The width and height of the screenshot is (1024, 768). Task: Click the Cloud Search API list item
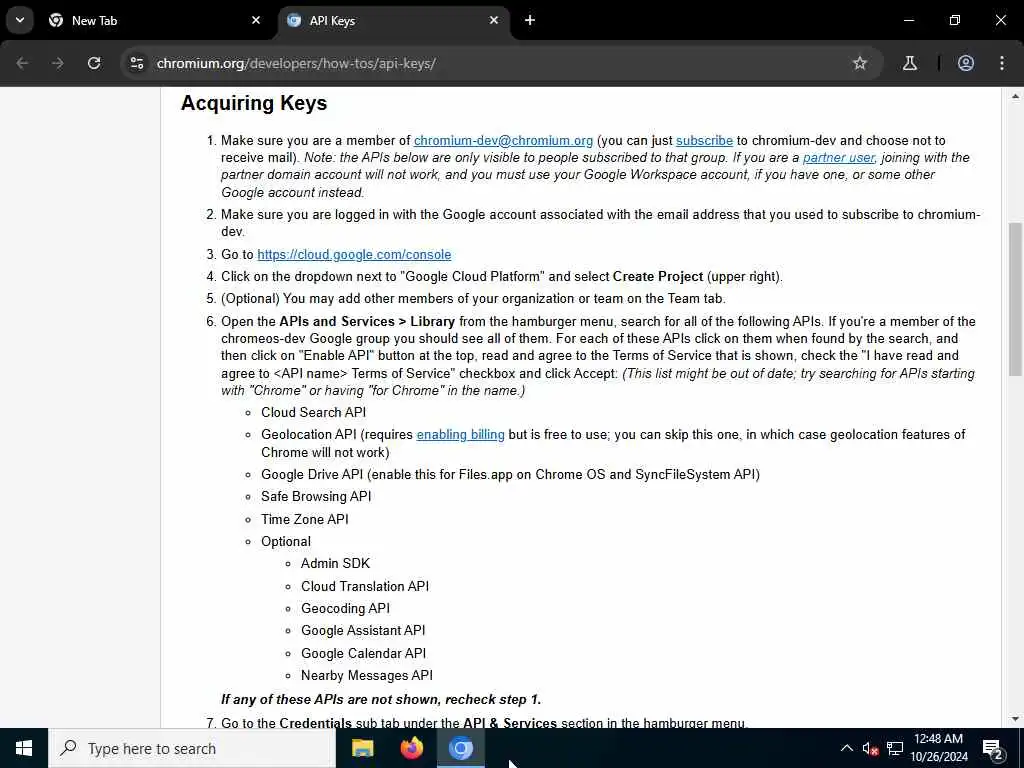pos(313,413)
